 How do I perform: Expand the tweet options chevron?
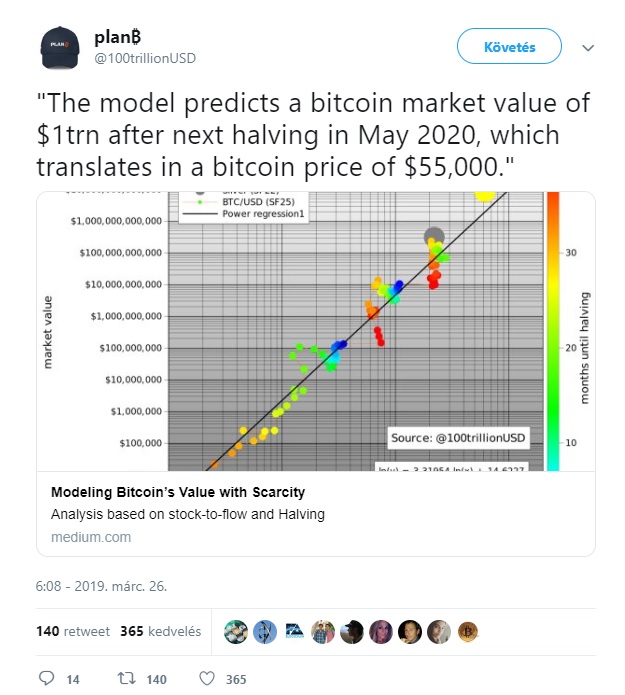(588, 47)
